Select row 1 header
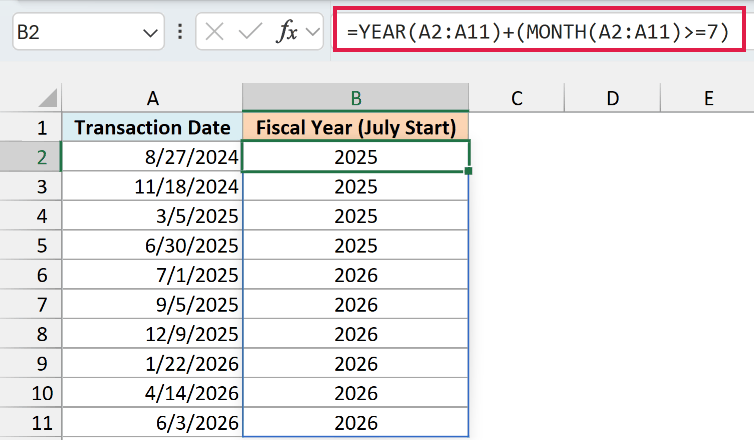754x440 pixels. [31, 127]
